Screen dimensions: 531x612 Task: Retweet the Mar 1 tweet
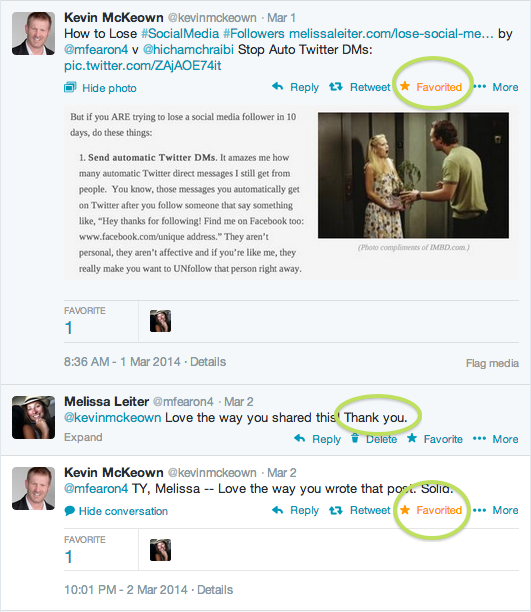pyautogui.click(x=370, y=87)
